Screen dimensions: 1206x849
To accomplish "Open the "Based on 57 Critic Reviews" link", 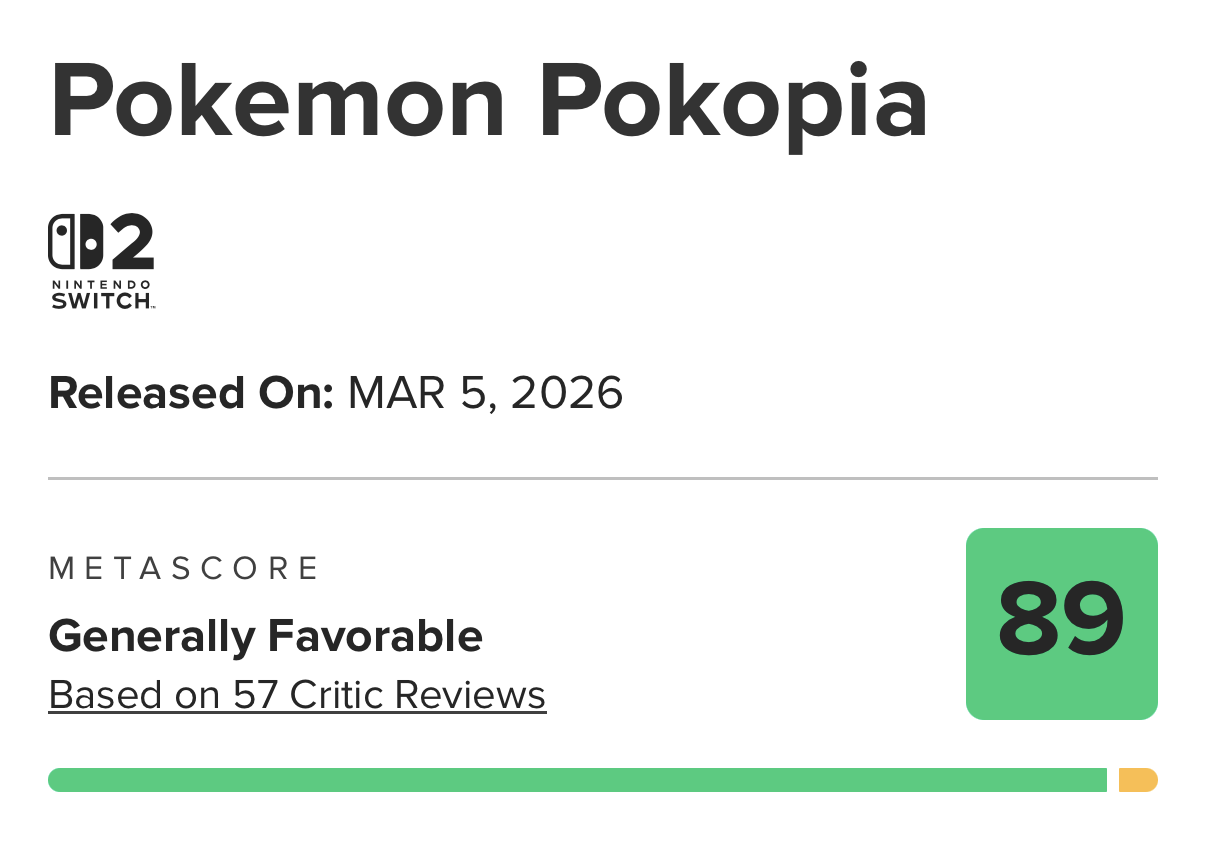I will point(297,694).
